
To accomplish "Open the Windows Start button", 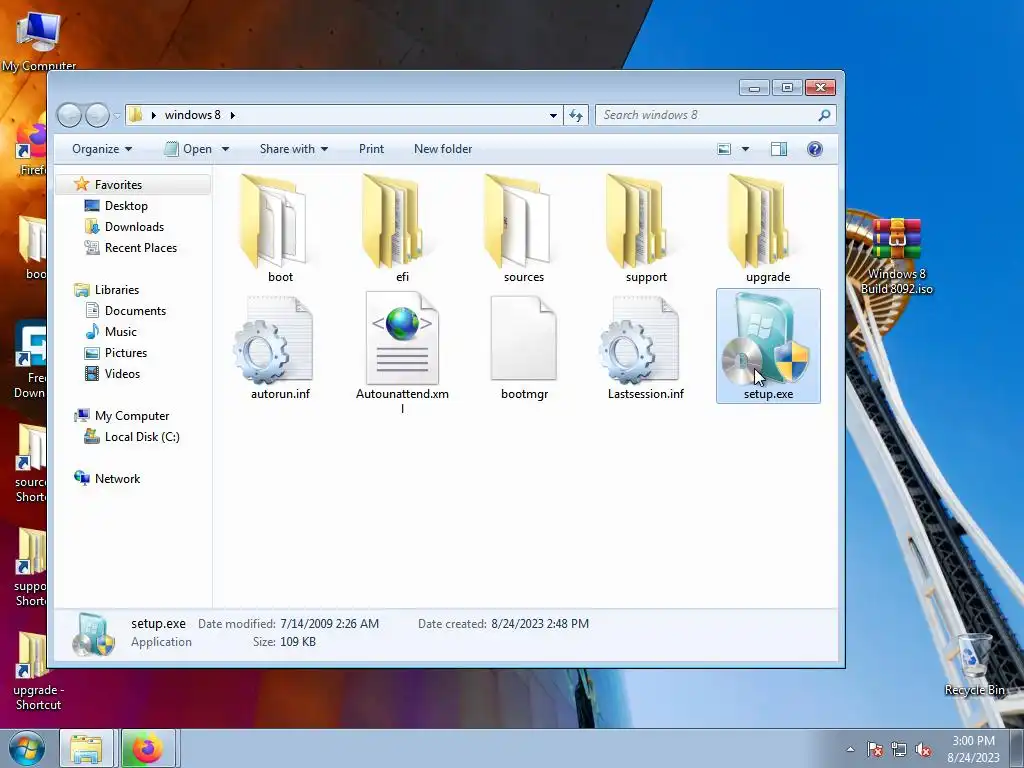I will tap(27, 748).
